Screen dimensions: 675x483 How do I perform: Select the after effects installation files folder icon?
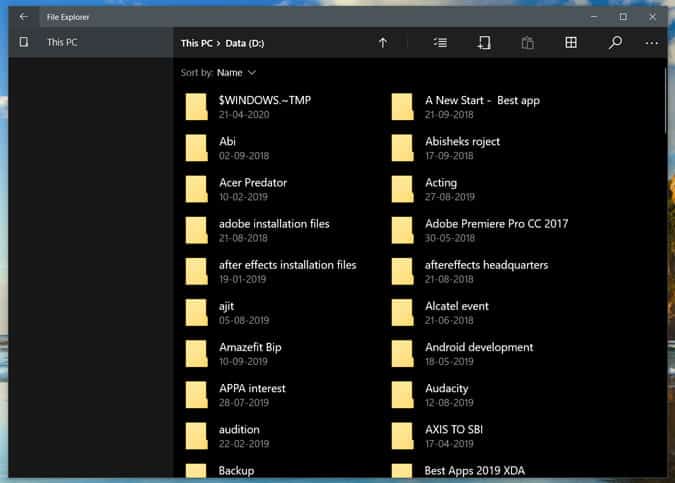196,271
